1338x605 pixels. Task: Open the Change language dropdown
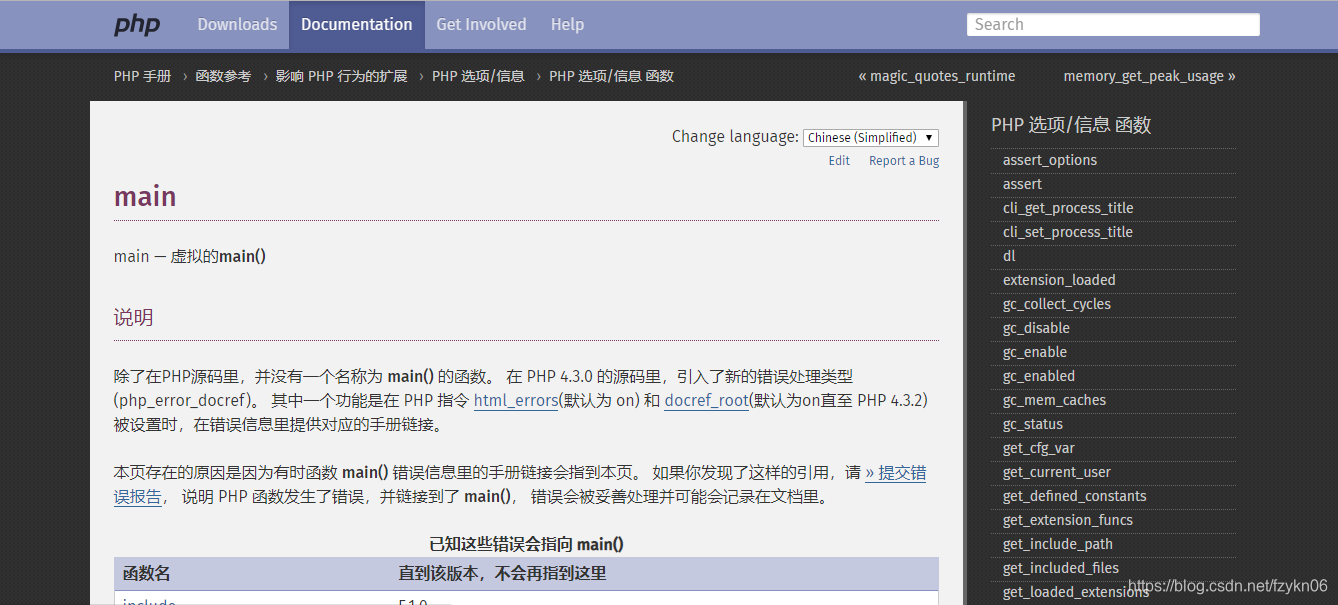coord(871,137)
